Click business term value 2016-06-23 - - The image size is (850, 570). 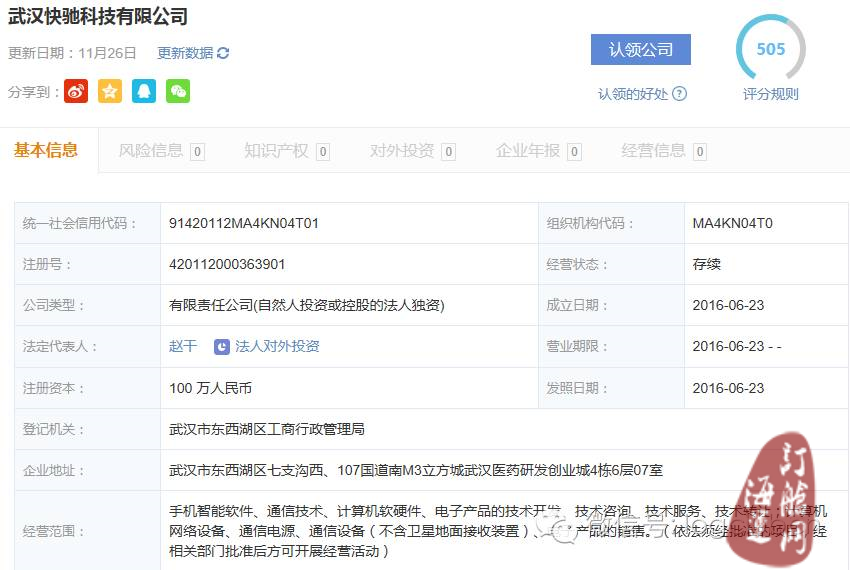[x=737, y=346]
